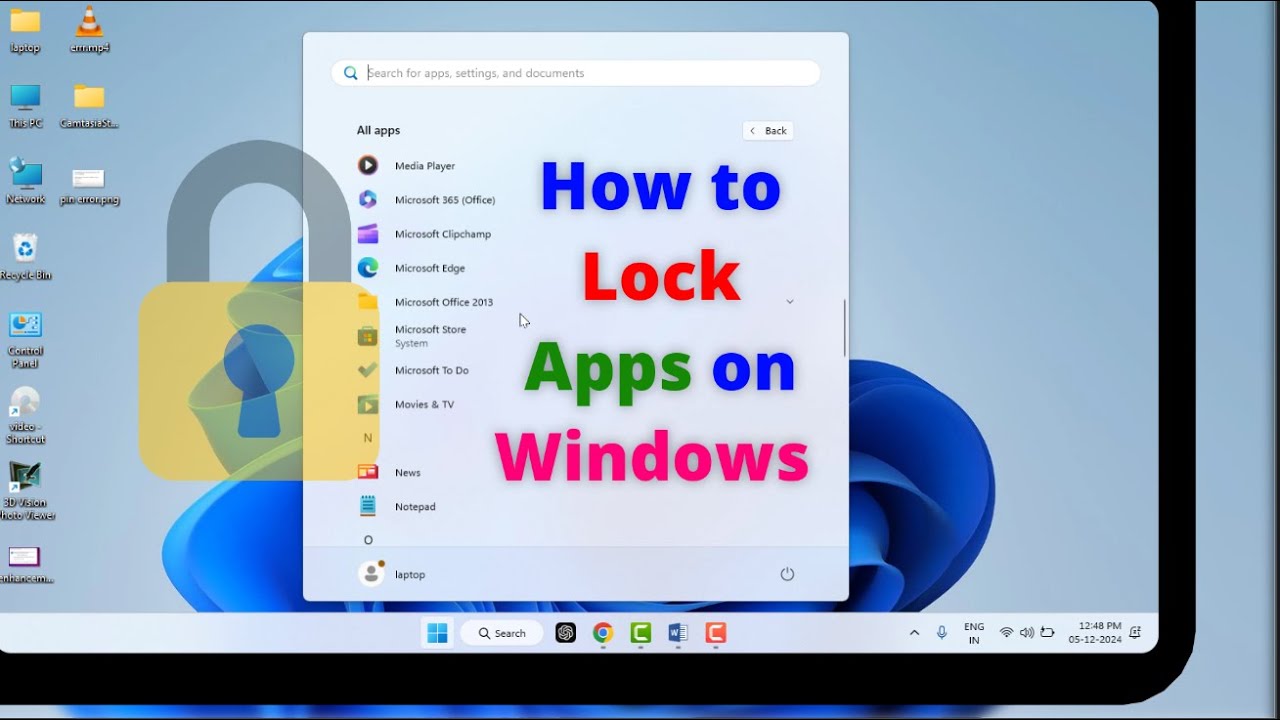Click the battery icon in tray
Viewport: 1280px width, 720px height.
1047,633
